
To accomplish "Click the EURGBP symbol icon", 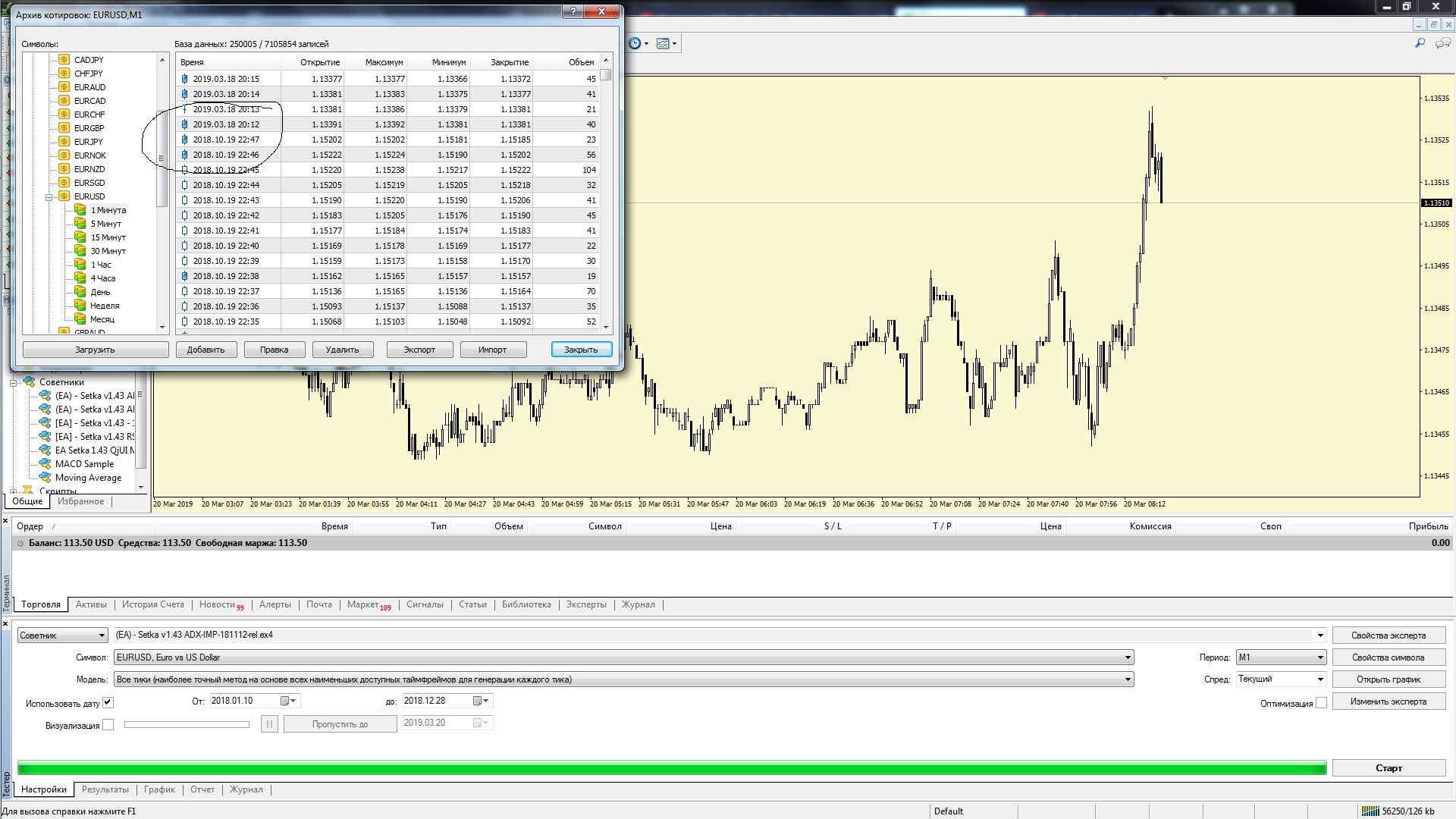I will pos(64,128).
